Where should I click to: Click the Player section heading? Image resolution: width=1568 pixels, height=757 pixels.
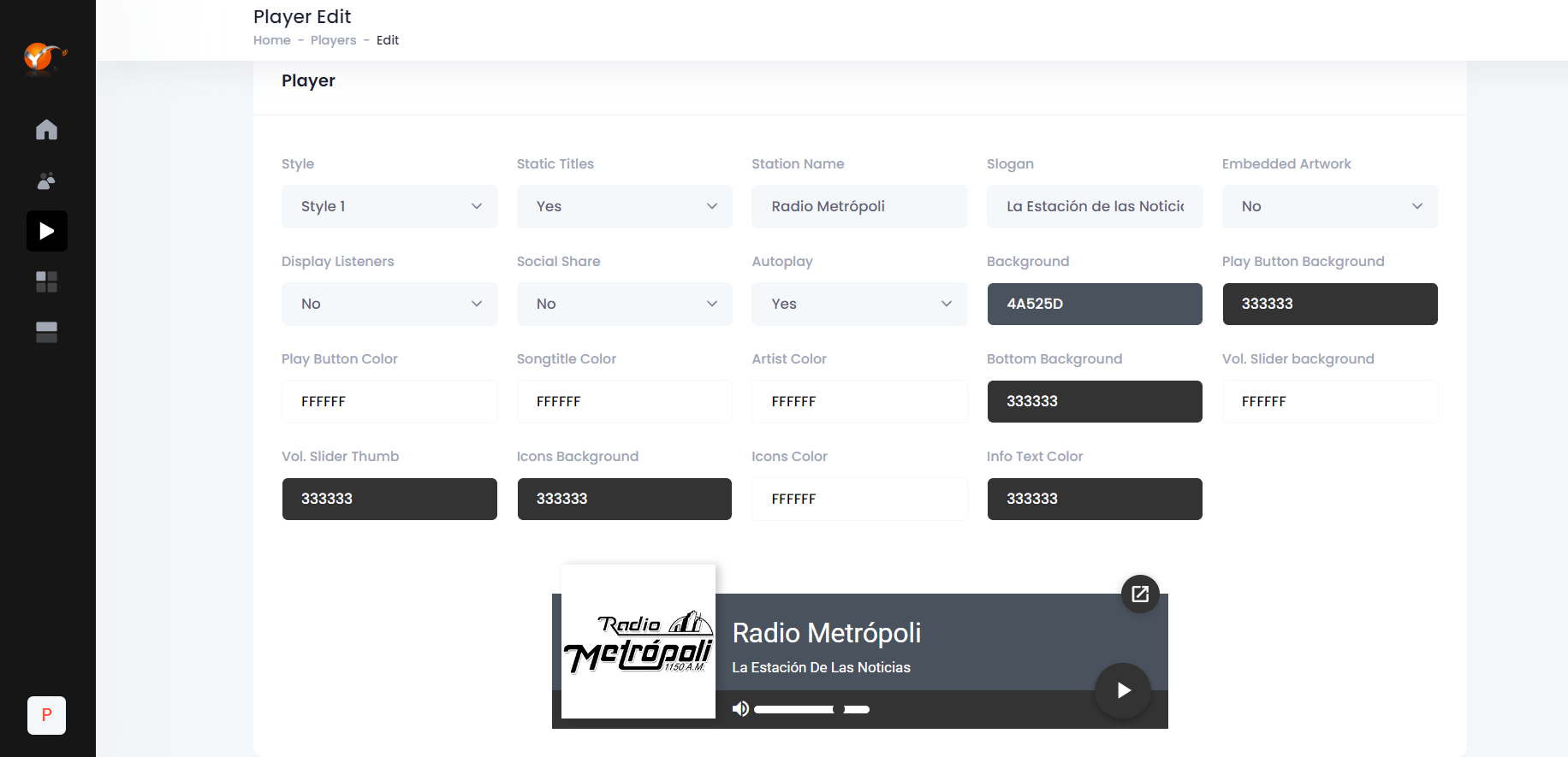click(x=308, y=80)
